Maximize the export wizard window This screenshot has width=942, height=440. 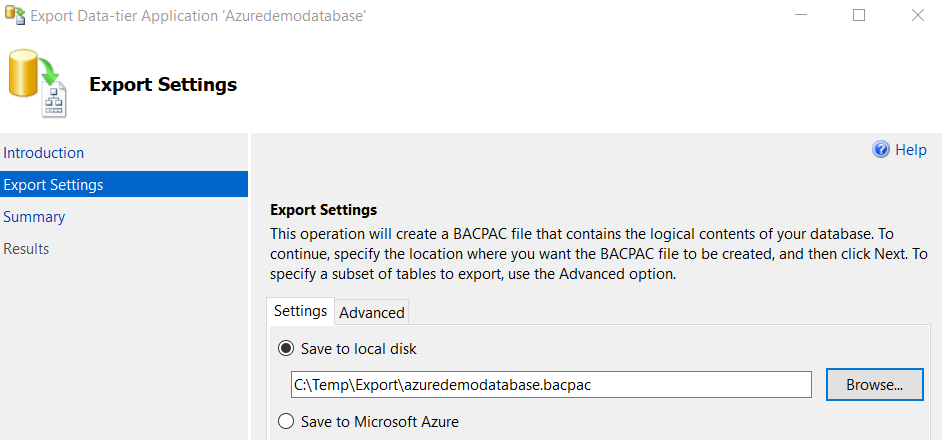(858, 16)
